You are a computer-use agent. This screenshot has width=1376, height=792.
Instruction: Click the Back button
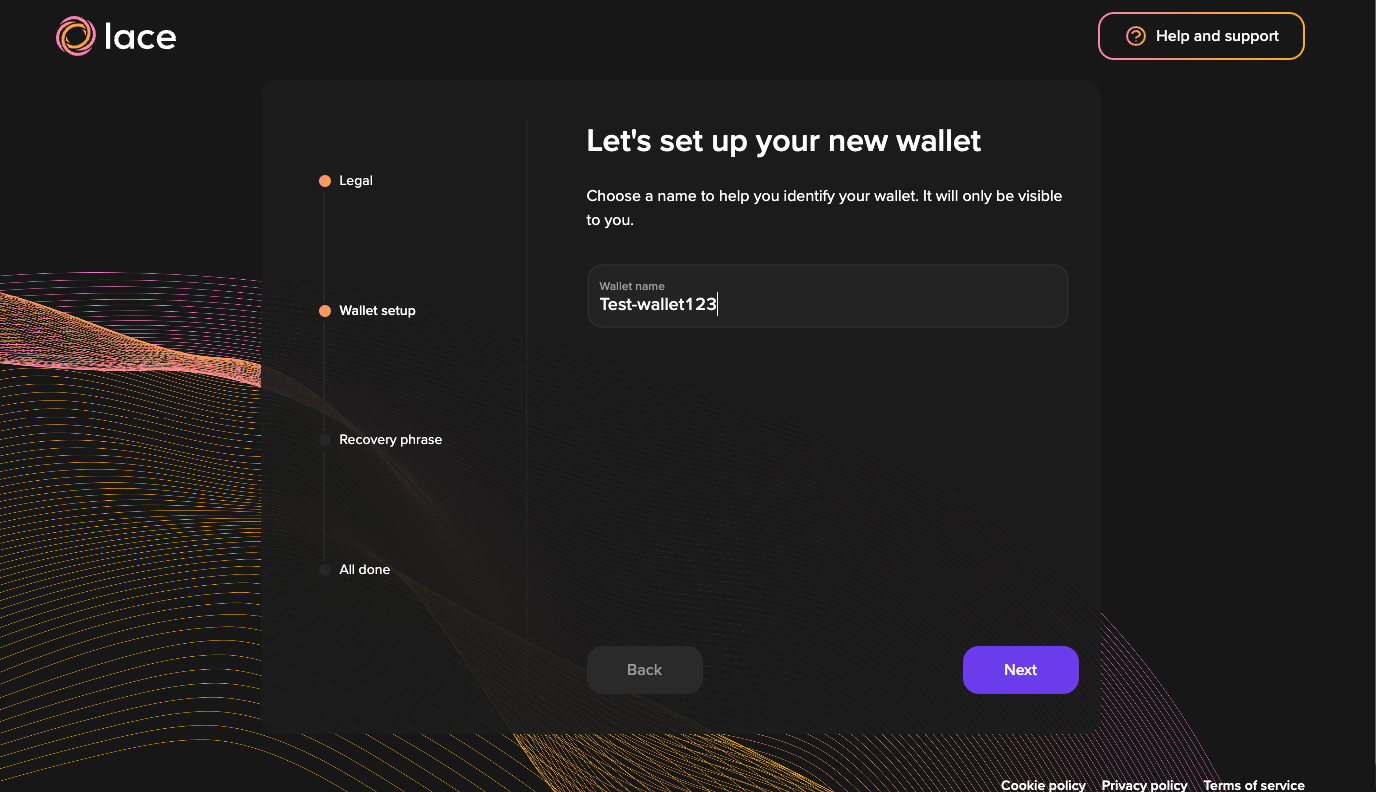tap(644, 669)
